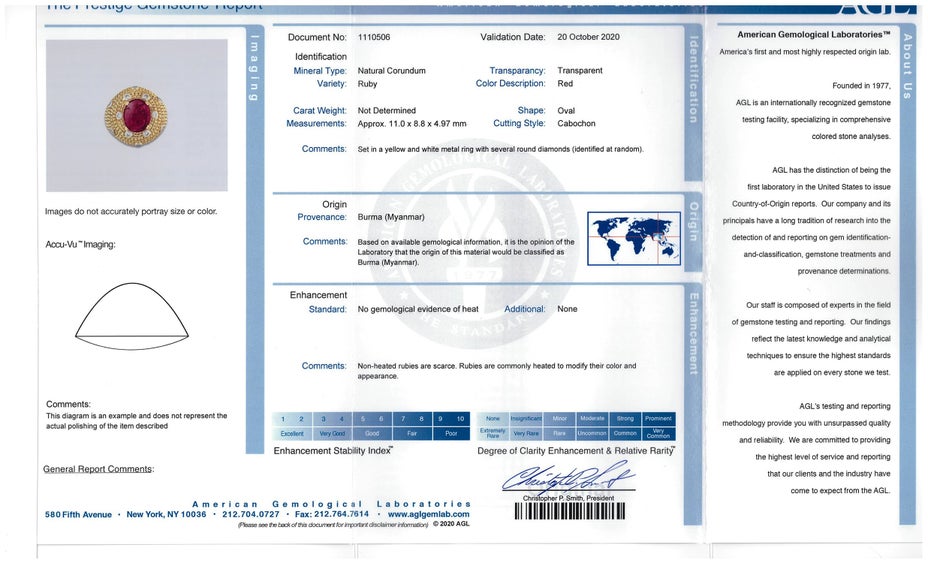This screenshot has height=563, width=928.
Task: Click the world map origin graphic
Action: 633,238
